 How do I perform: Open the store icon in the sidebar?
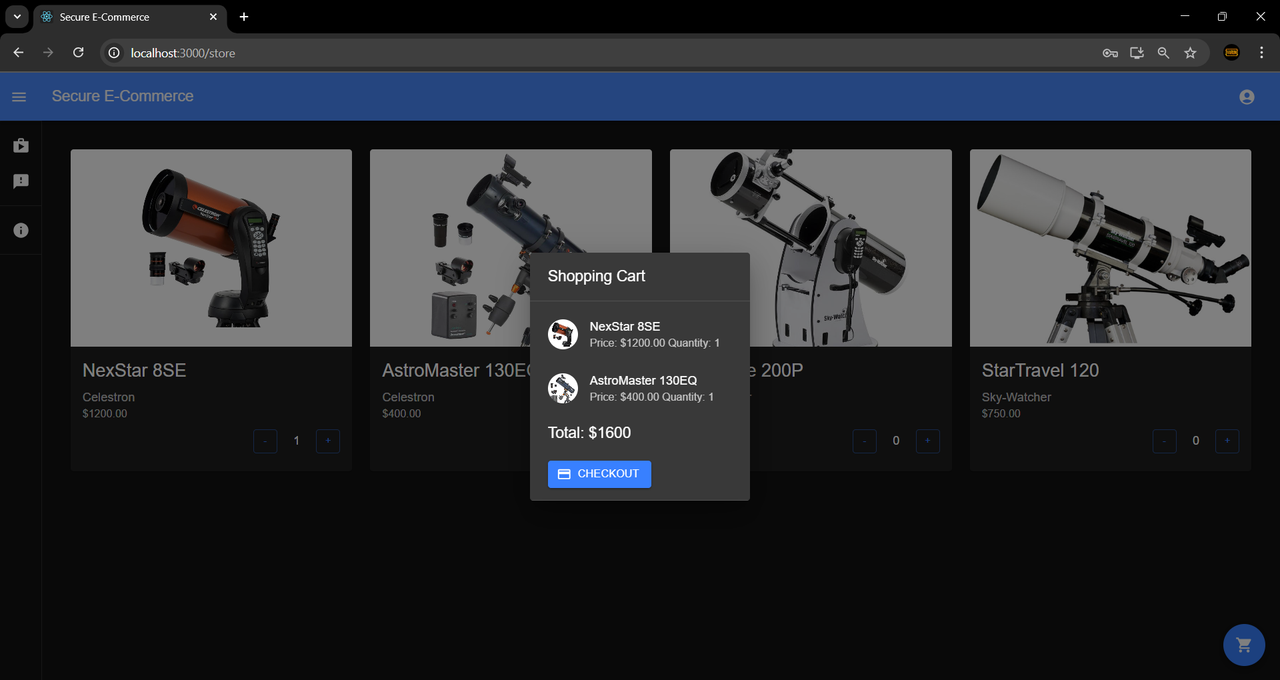[21, 146]
